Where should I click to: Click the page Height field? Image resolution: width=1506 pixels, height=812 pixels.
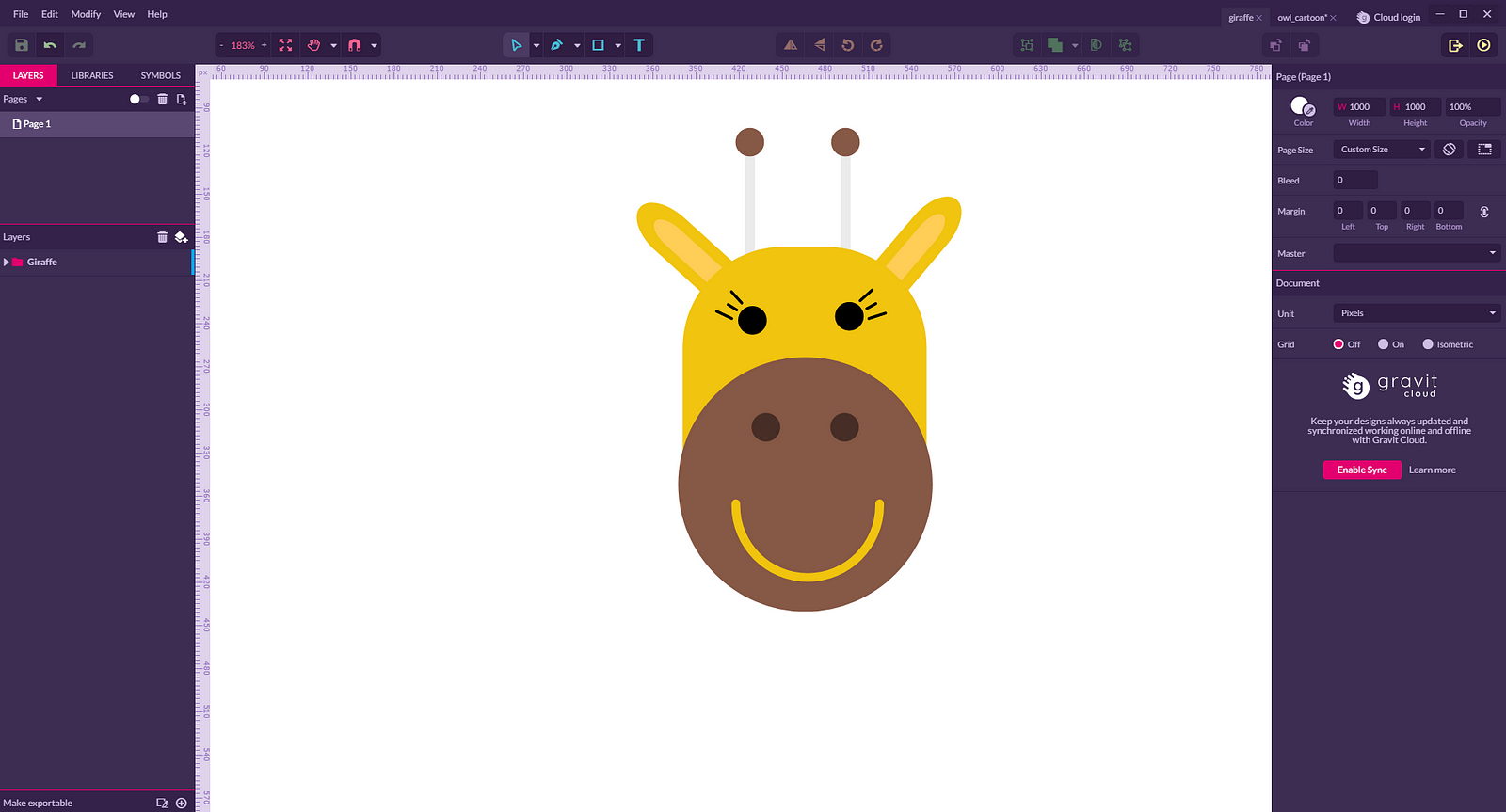point(1415,106)
